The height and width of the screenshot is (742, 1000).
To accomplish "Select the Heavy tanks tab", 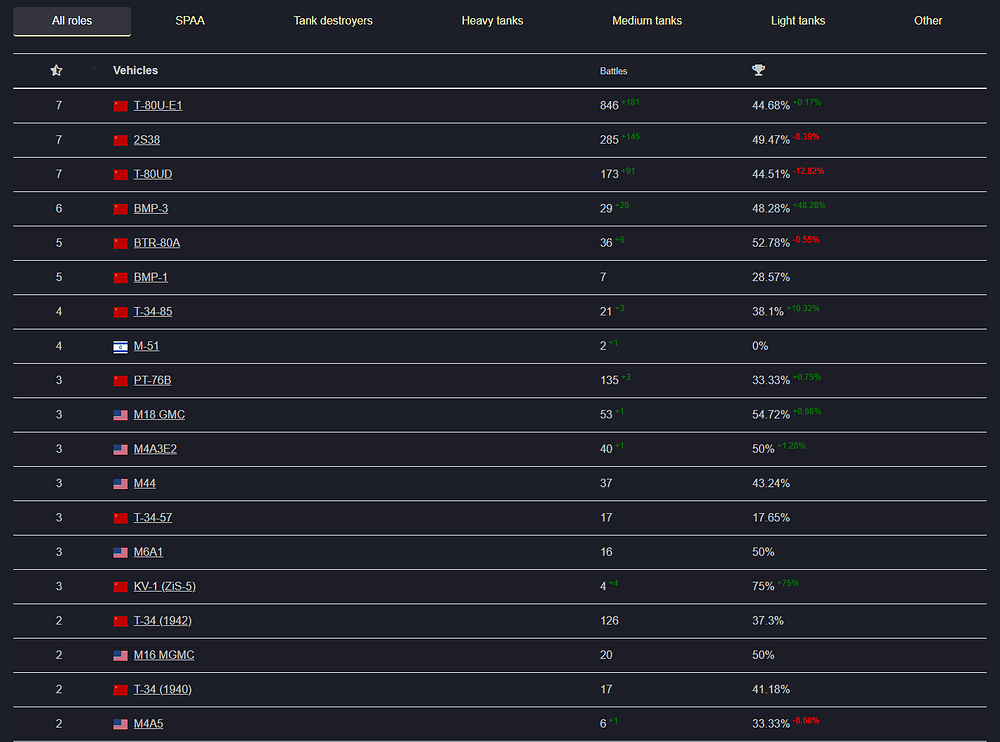I will tap(492, 21).
